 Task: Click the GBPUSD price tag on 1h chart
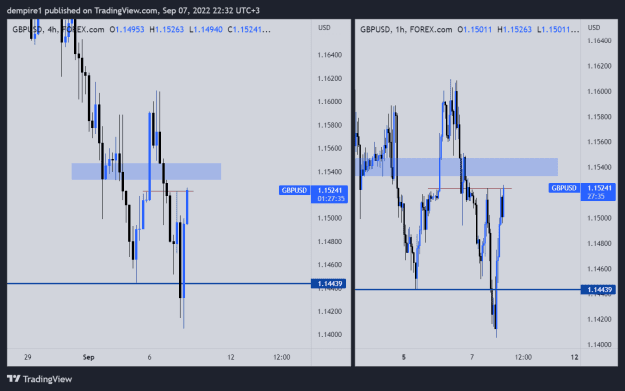pos(564,188)
